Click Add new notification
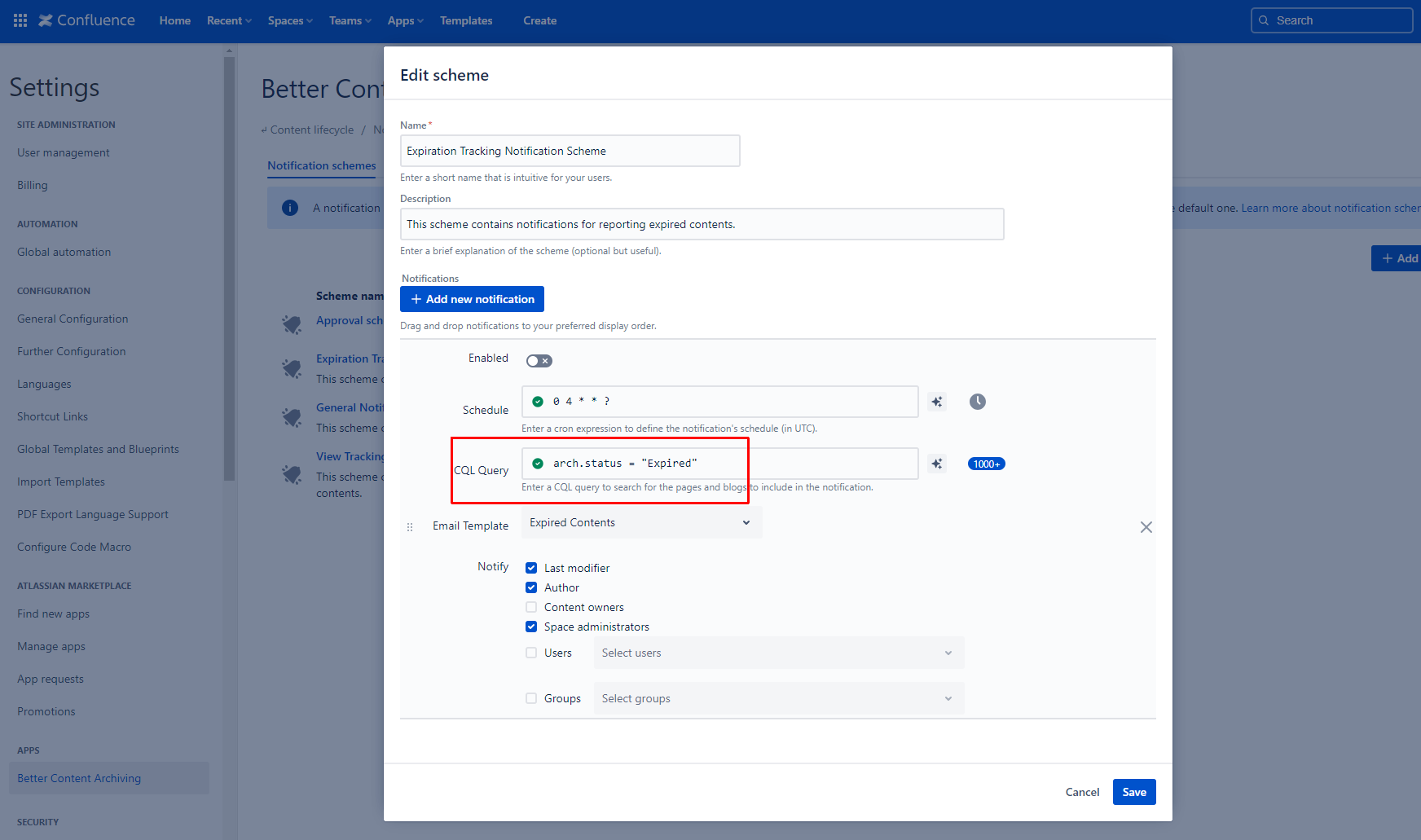 pyautogui.click(x=472, y=299)
